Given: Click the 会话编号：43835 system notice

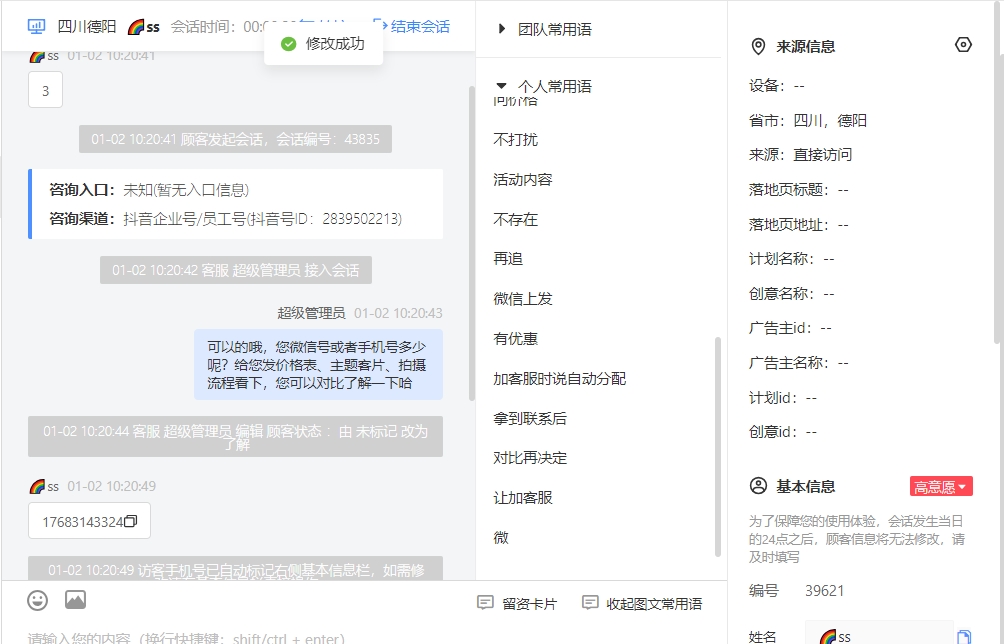Looking at the screenshot, I should (236, 139).
